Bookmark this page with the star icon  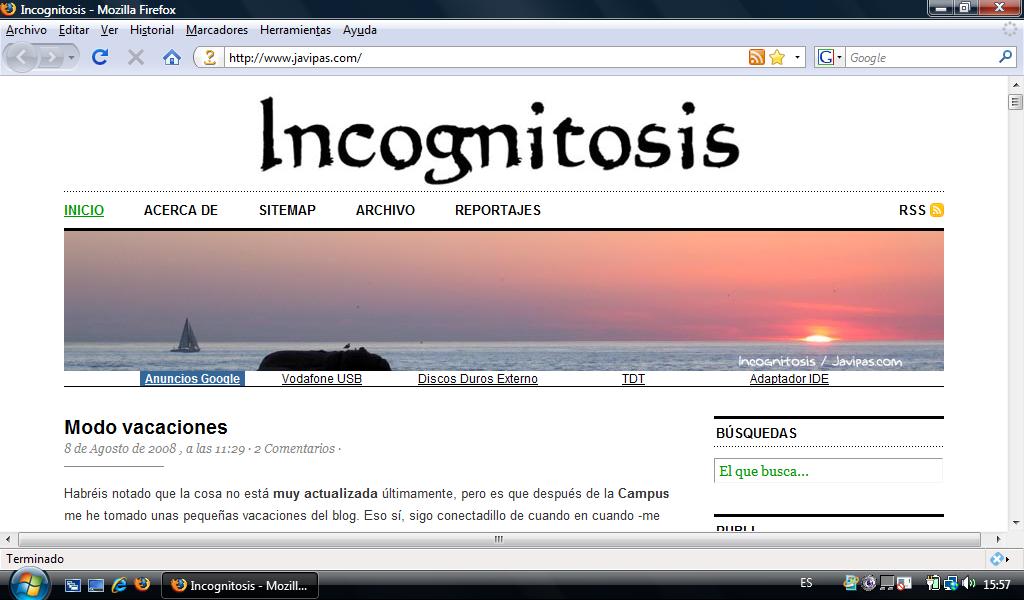(x=777, y=57)
